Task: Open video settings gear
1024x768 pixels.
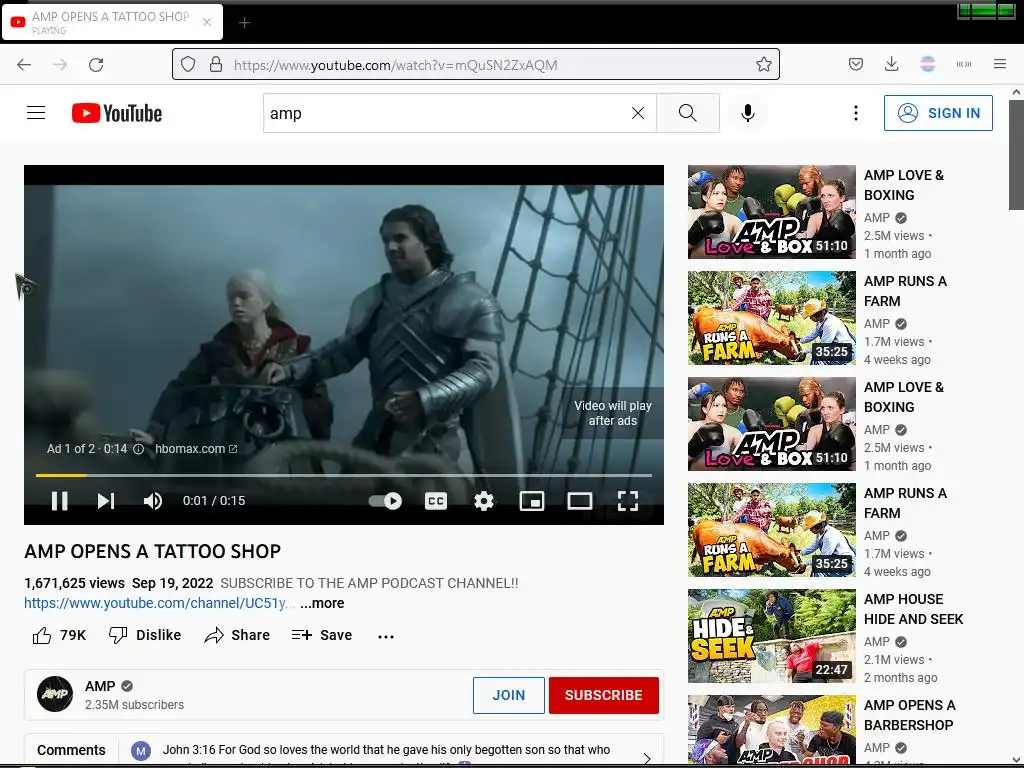Action: click(483, 501)
